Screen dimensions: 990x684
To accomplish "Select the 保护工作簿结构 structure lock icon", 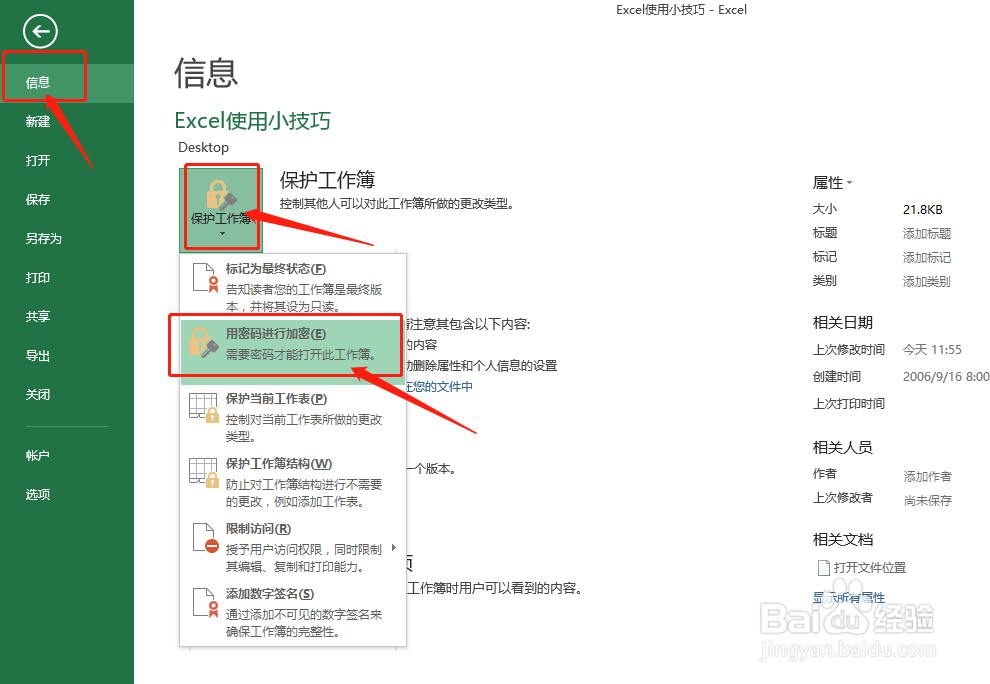I will point(203,473).
